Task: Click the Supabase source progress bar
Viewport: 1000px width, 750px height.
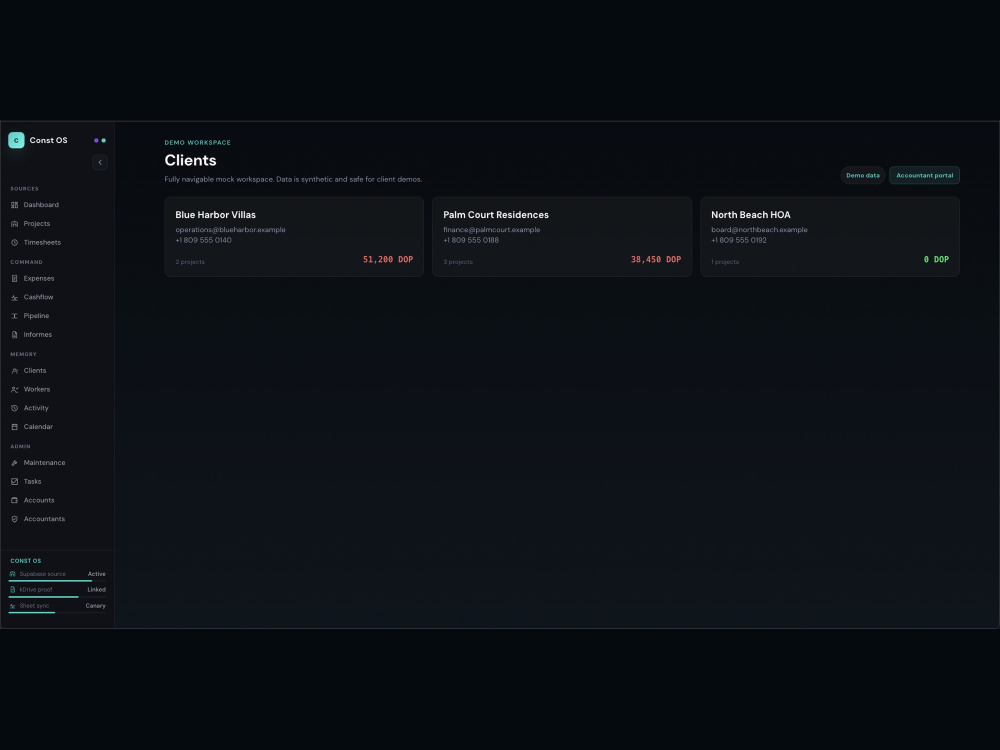Action: (57, 581)
